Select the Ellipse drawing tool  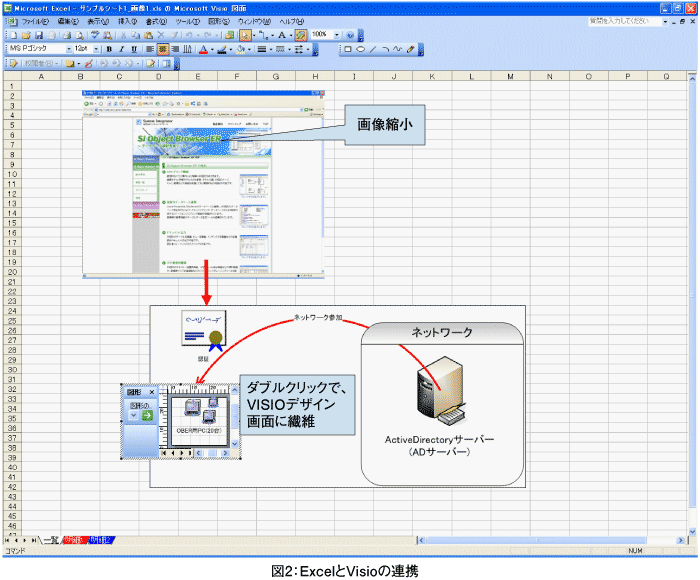[360, 50]
